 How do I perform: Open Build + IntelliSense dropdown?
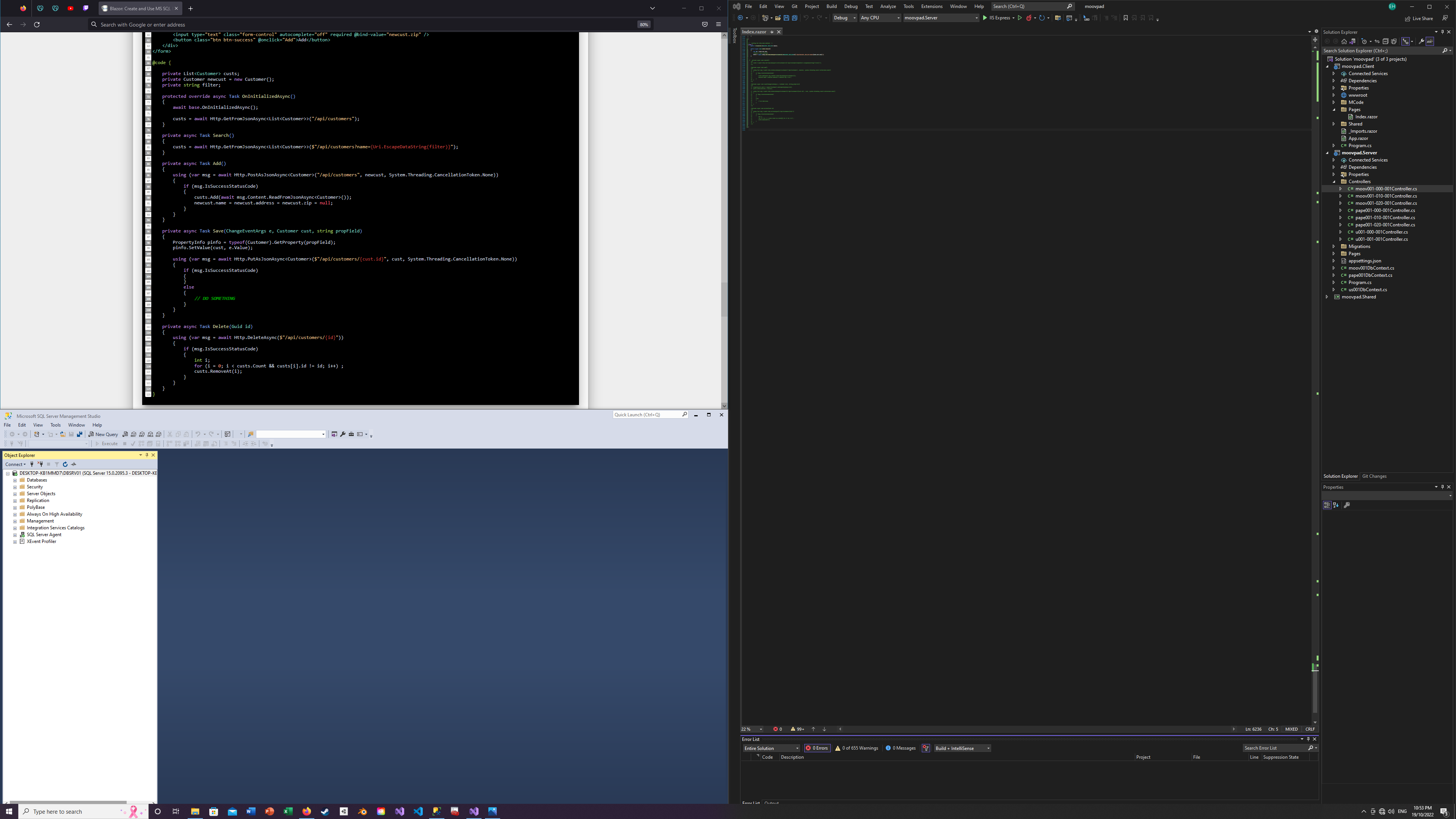pyautogui.click(x=963, y=748)
